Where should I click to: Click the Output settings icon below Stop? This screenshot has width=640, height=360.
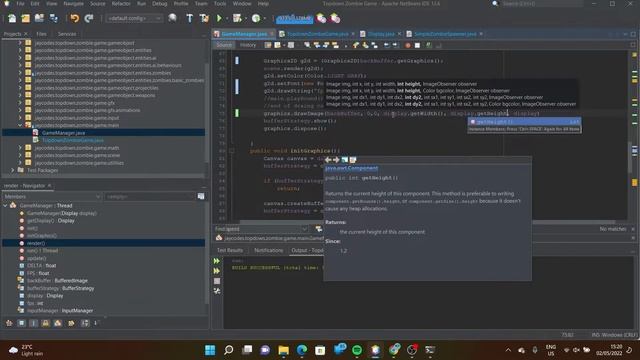pyautogui.click(x=217, y=291)
